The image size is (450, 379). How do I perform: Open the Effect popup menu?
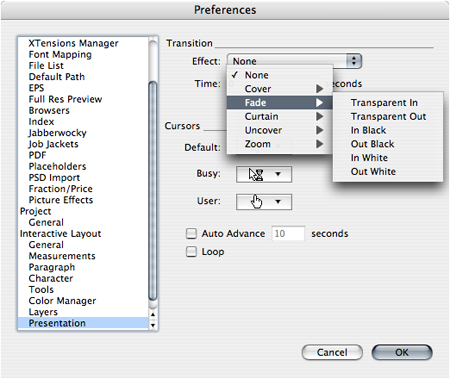point(295,61)
